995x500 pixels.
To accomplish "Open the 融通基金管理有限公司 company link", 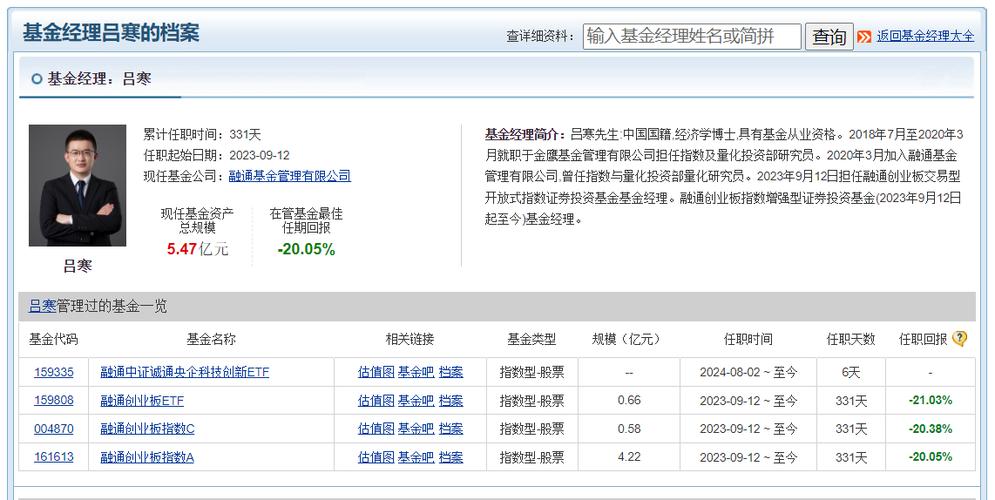I will (x=289, y=176).
